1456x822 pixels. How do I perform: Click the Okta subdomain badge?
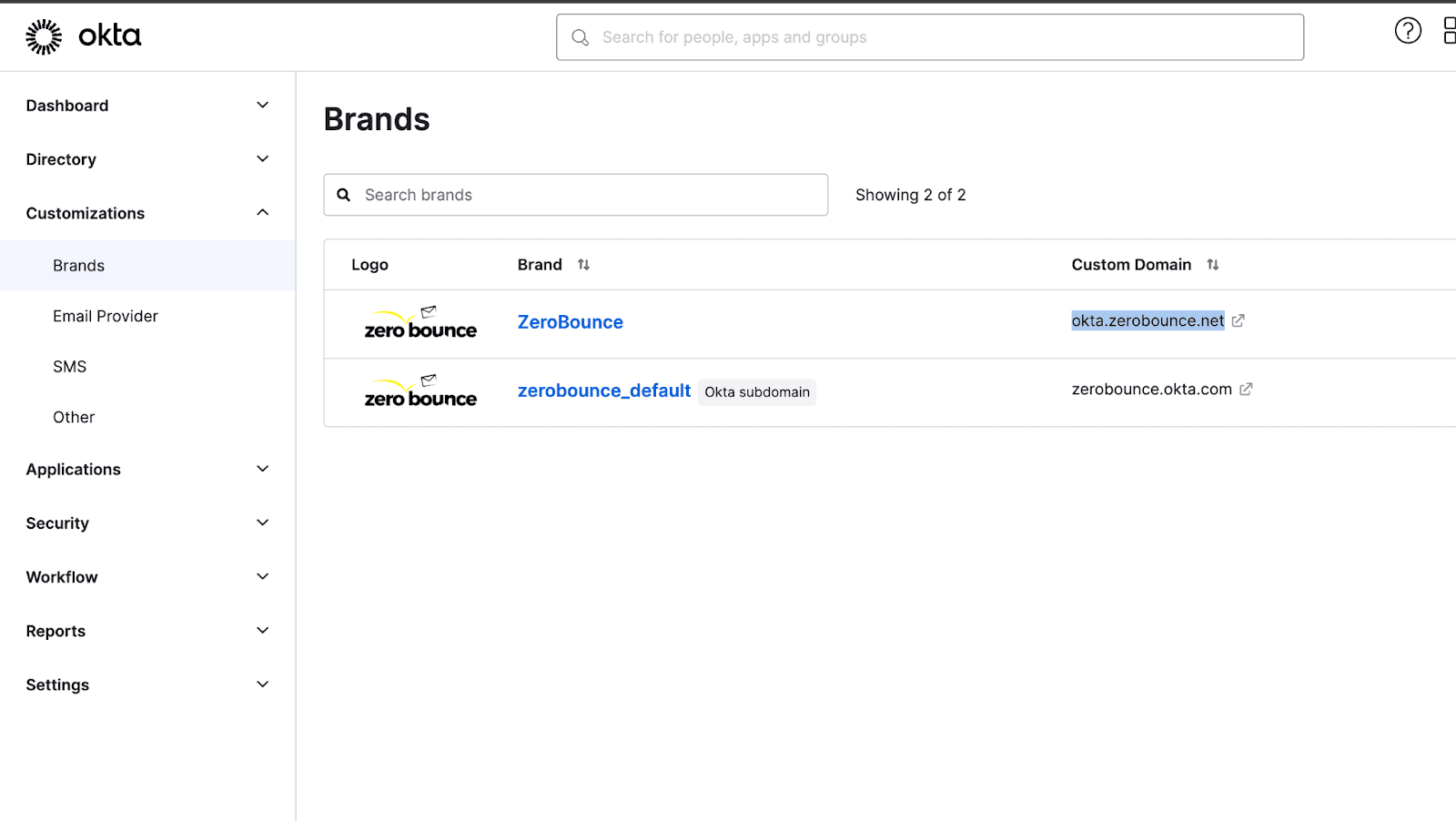click(756, 391)
